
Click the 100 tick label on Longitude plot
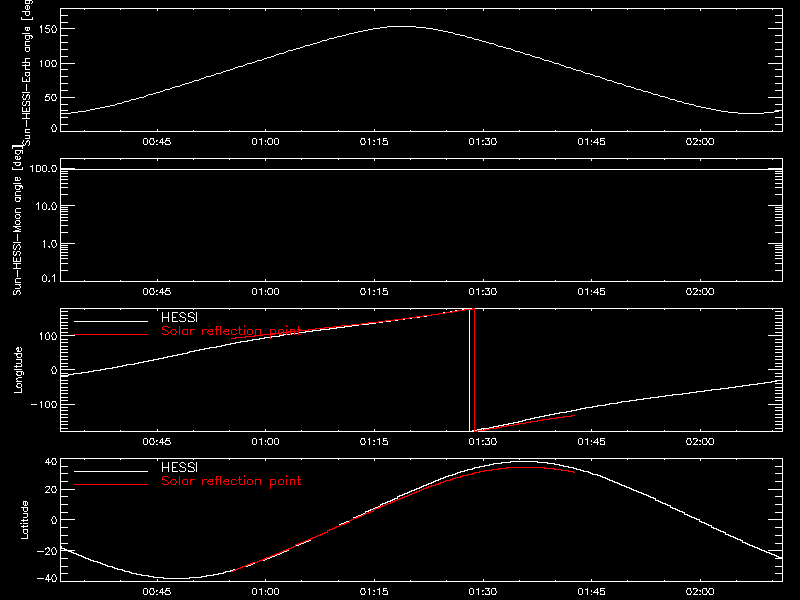pos(47,336)
